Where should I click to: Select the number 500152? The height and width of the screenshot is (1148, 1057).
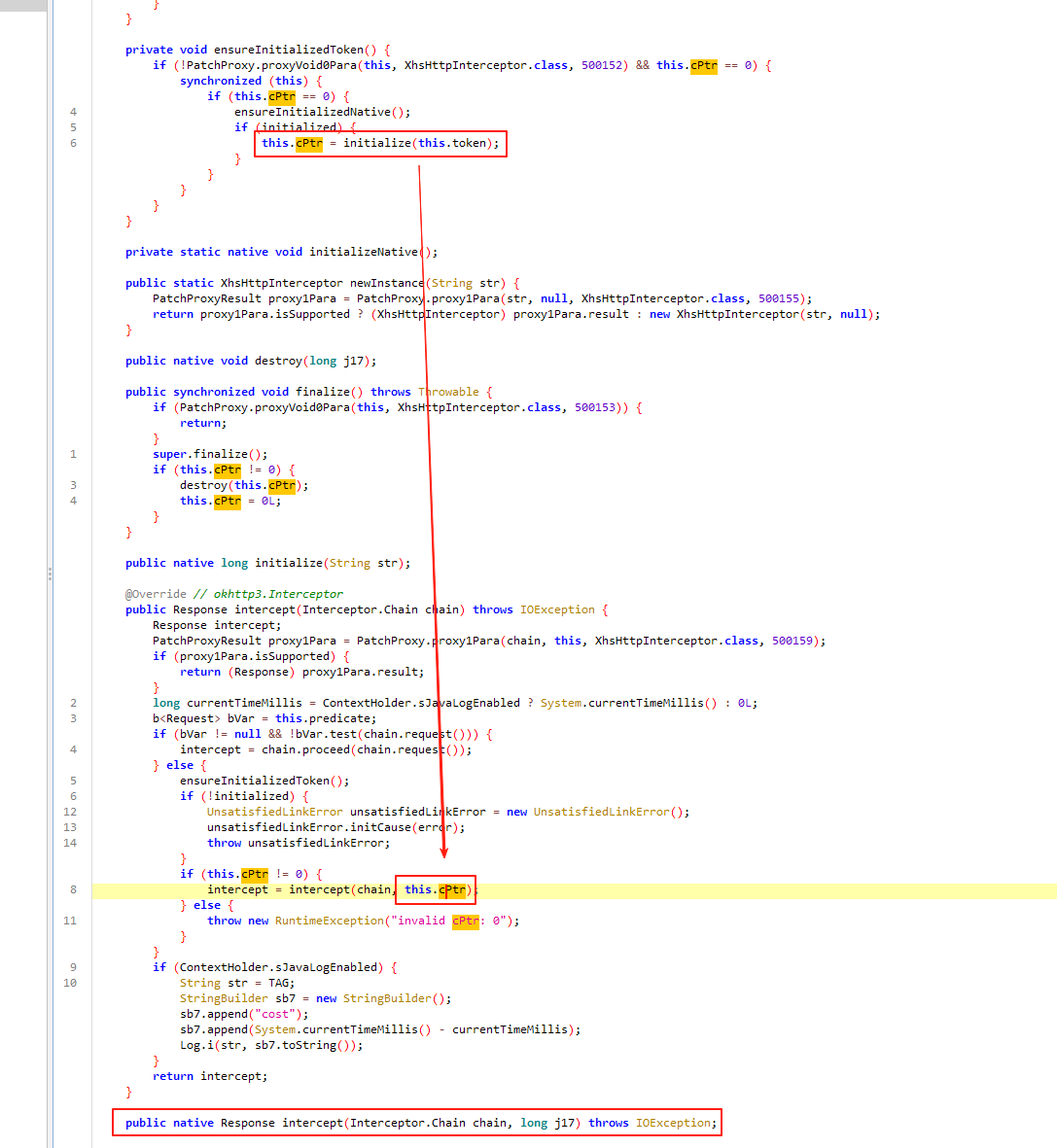click(x=601, y=65)
